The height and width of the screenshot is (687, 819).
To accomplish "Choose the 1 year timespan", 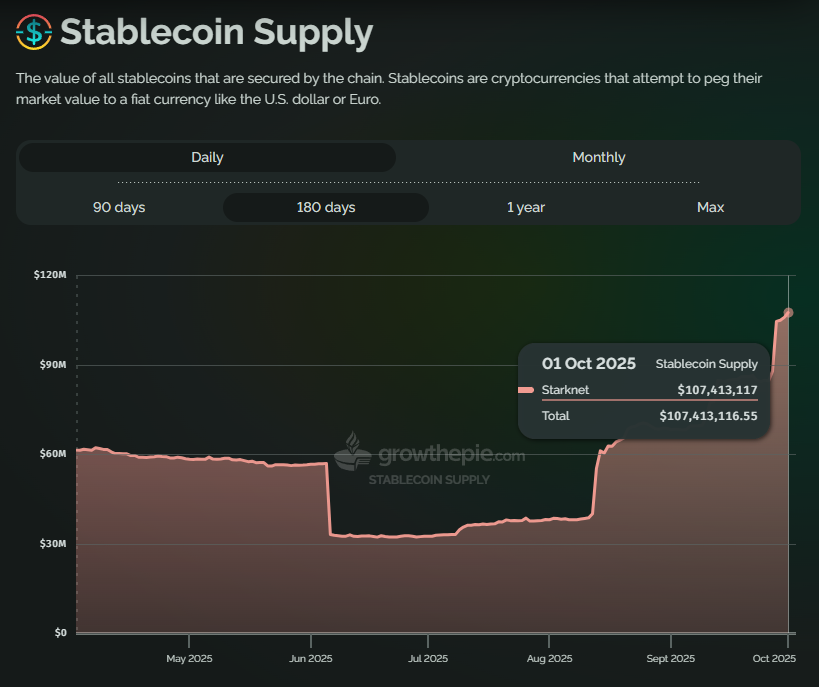I will click(525, 207).
